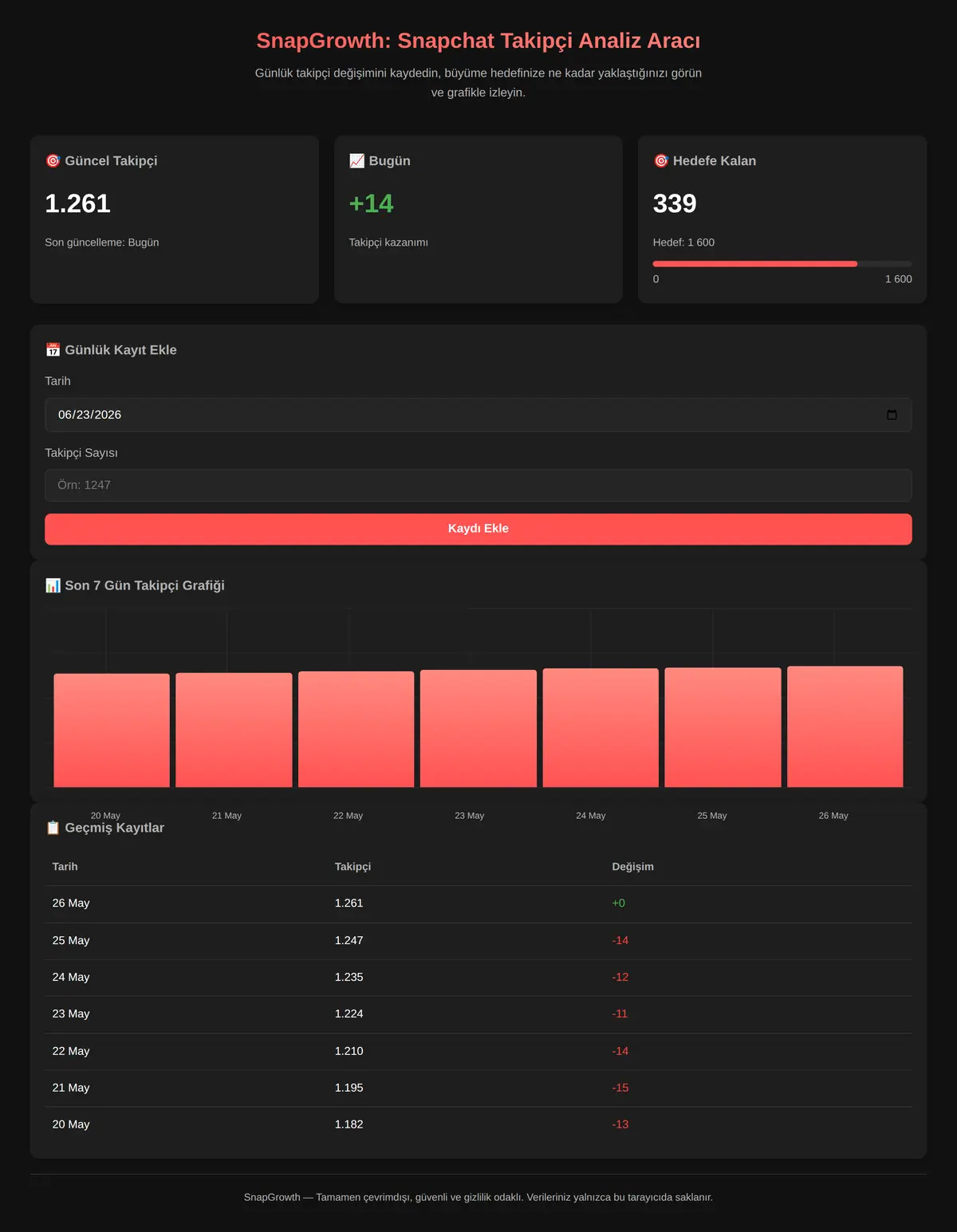Select the 21 May bar in chart
Screen dimensions: 957x1232
coord(234,730)
